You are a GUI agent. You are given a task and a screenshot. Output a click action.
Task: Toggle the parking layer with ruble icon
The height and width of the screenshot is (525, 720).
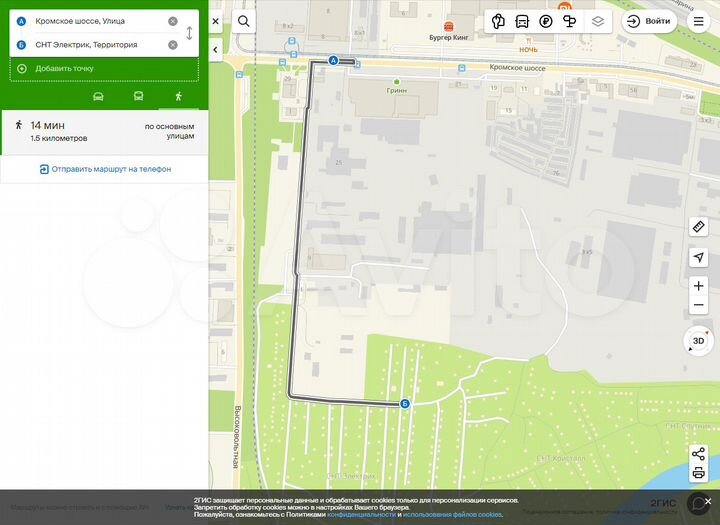(546, 21)
